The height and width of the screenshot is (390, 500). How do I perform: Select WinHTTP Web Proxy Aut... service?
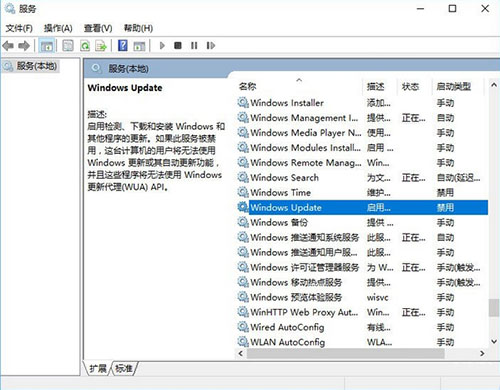(x=362, y=312)
